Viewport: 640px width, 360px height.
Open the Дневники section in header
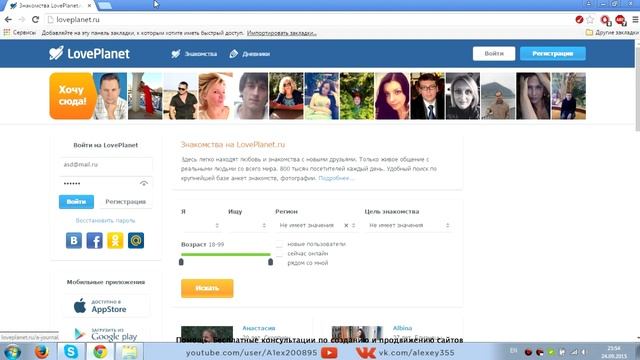coord(250,54)
